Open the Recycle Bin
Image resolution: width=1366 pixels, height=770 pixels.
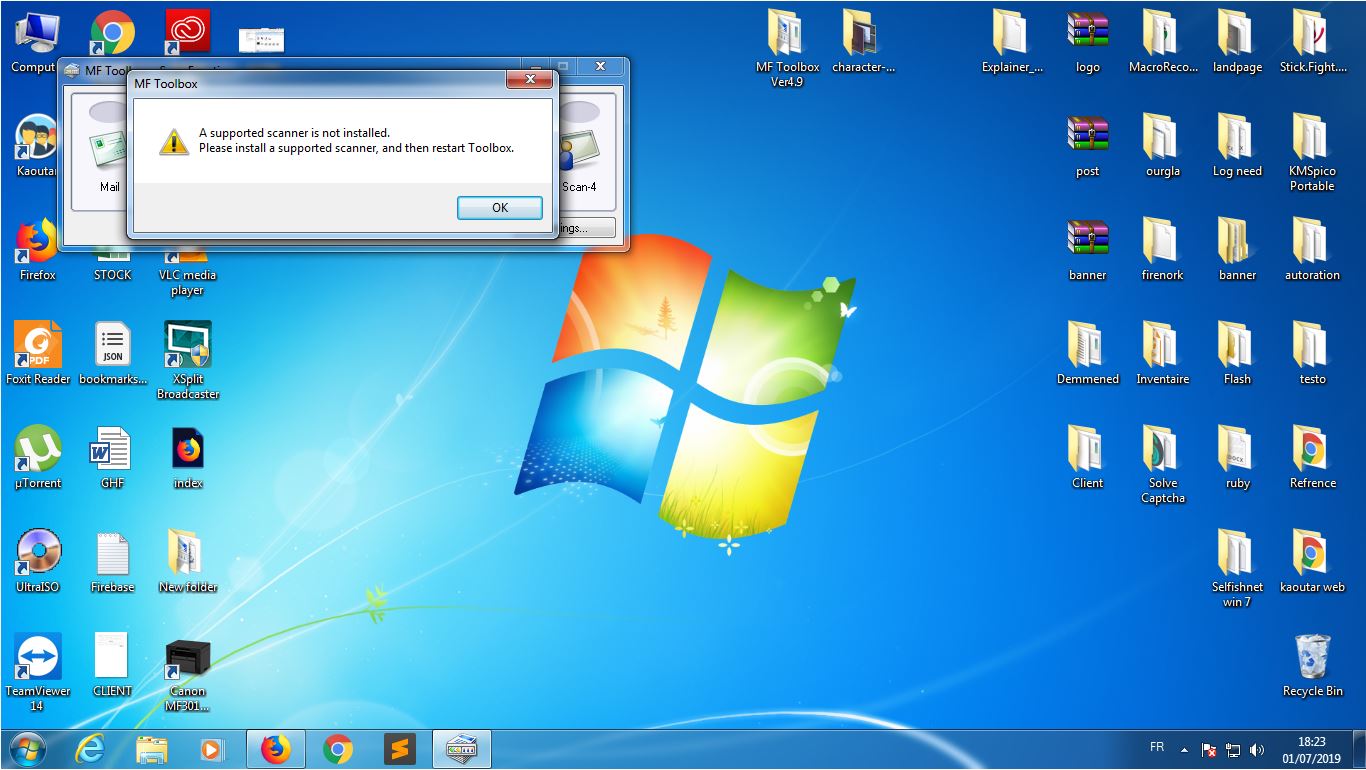(x=1312, y=661)
